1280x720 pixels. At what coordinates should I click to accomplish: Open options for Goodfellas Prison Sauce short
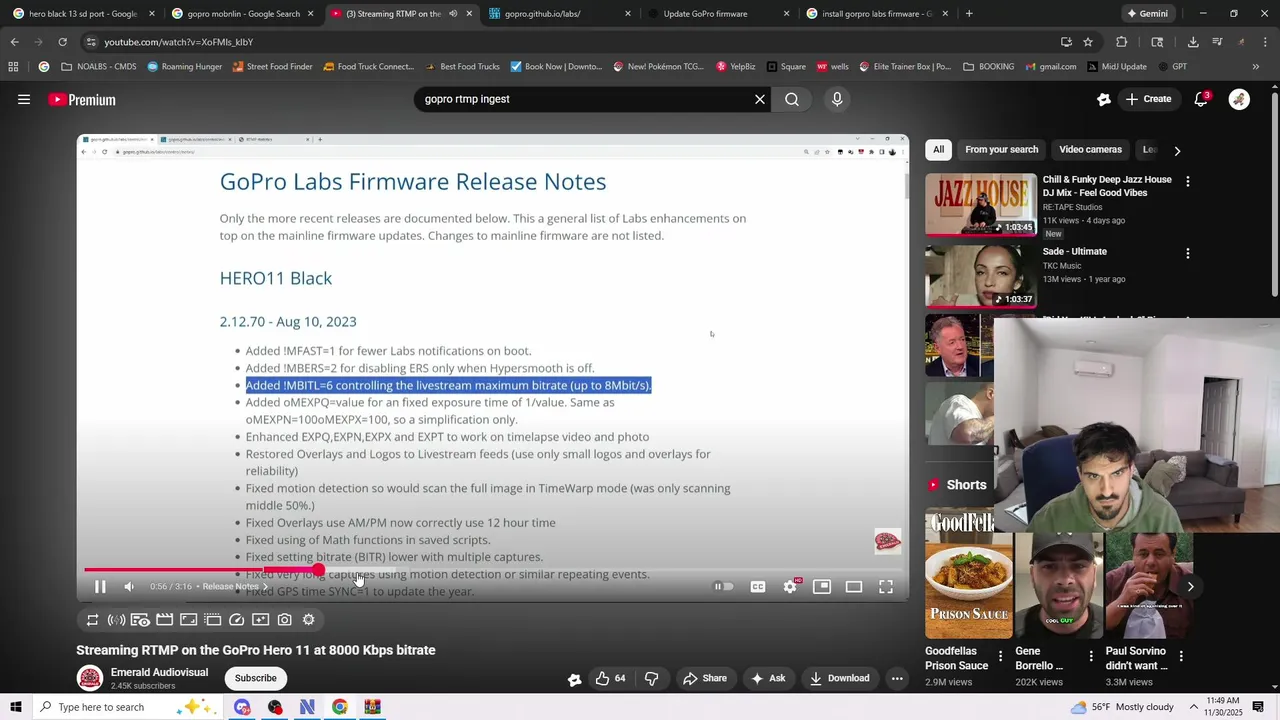coord(1000,657)
